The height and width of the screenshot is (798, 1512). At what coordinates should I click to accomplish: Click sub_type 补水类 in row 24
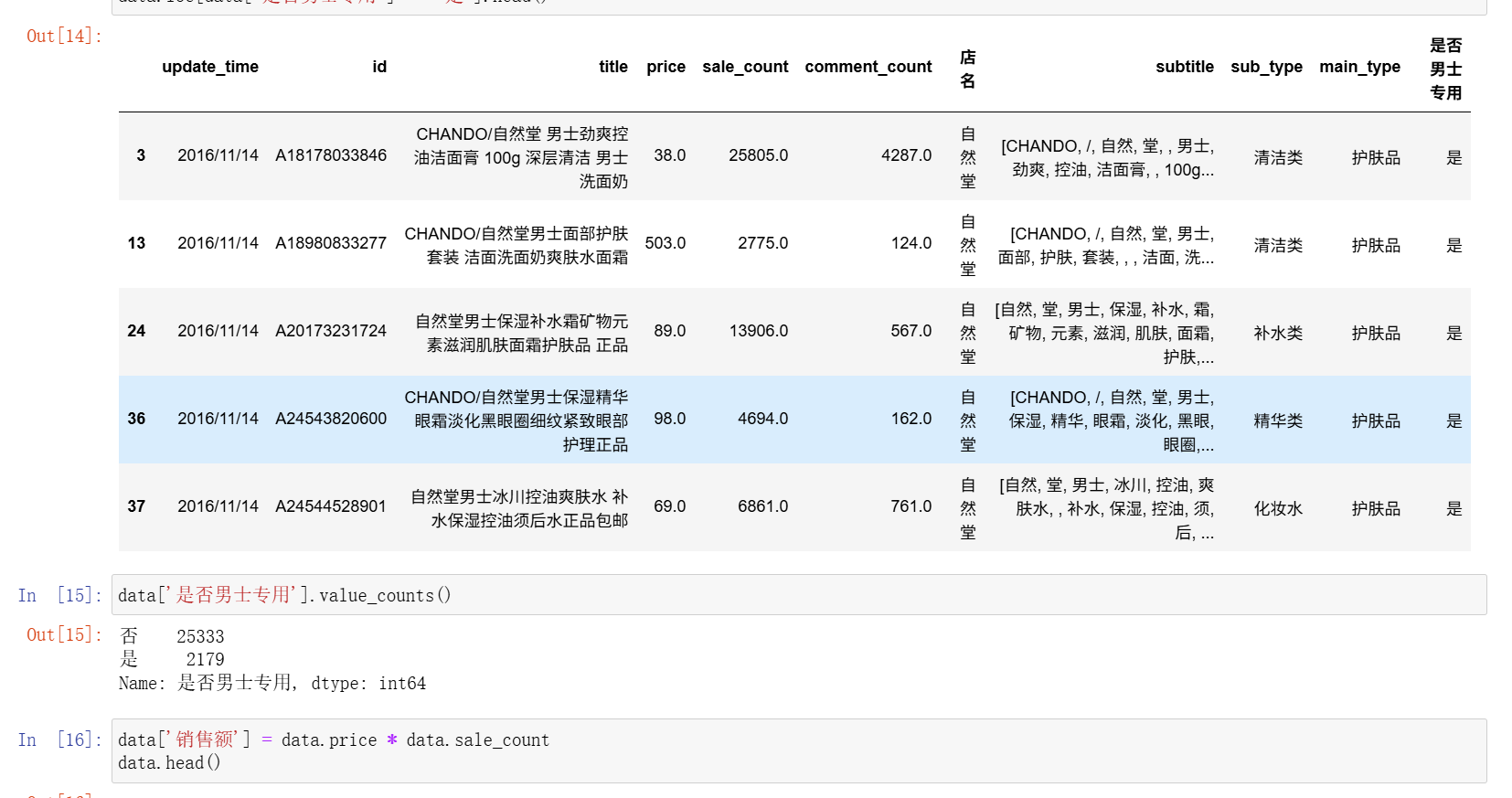click(x=1278, y=333)
